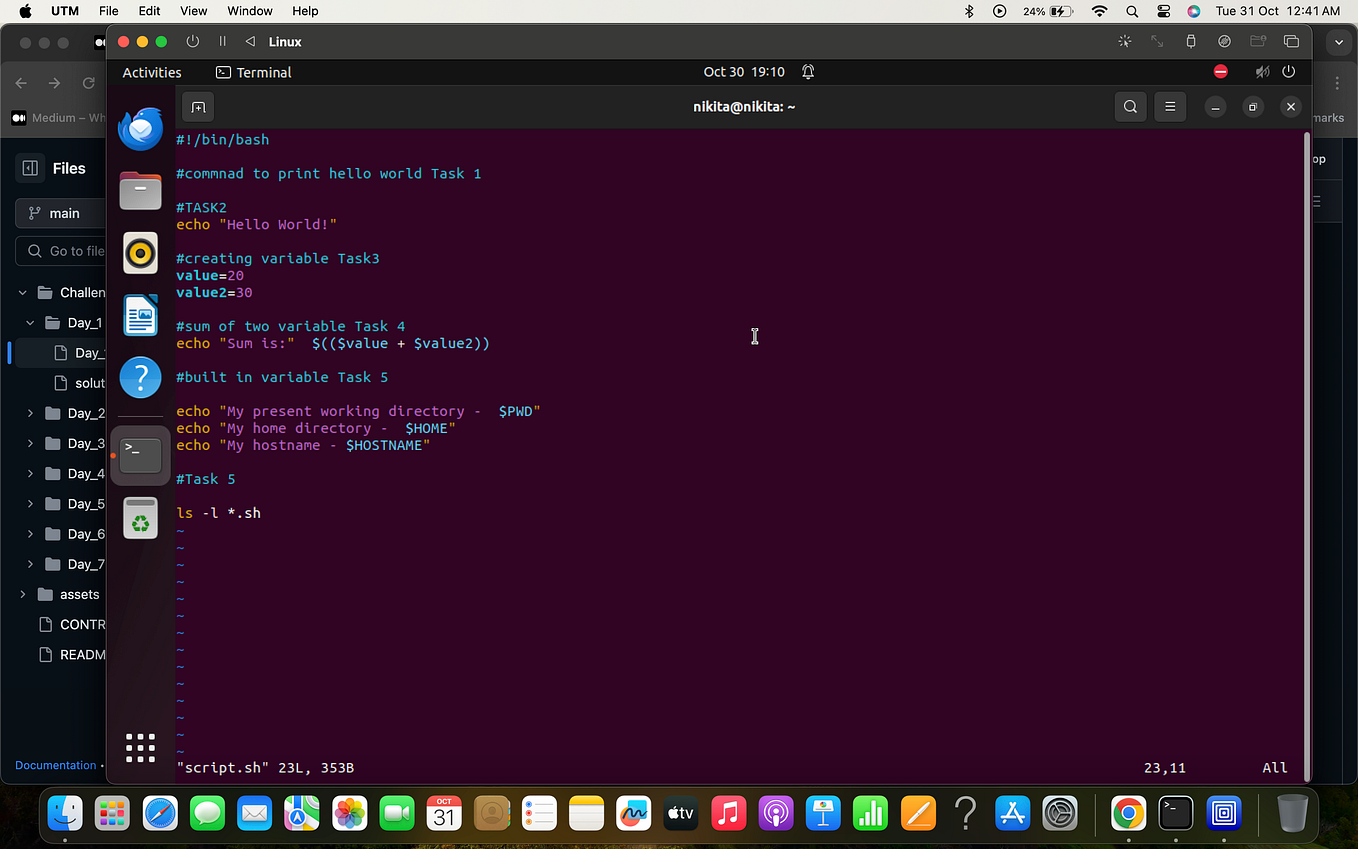The image size is (1358, 849).
Task: Click the Documentation link
Action: click(x=55, y=765)
